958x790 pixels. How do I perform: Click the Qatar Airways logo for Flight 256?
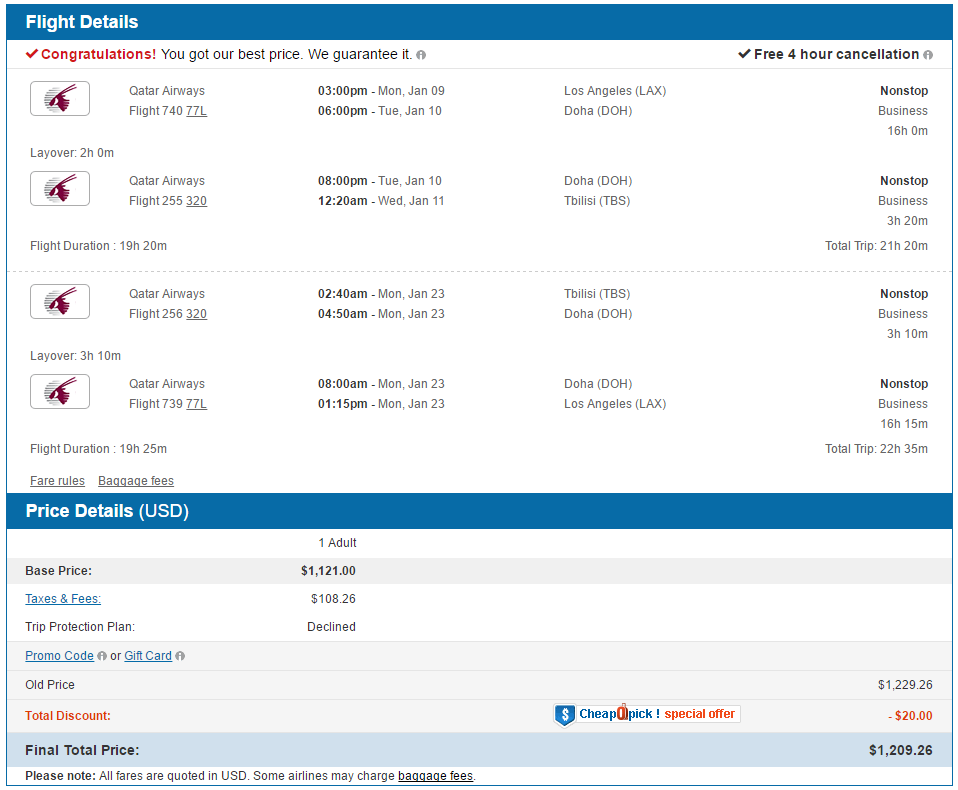coord(60,301)
